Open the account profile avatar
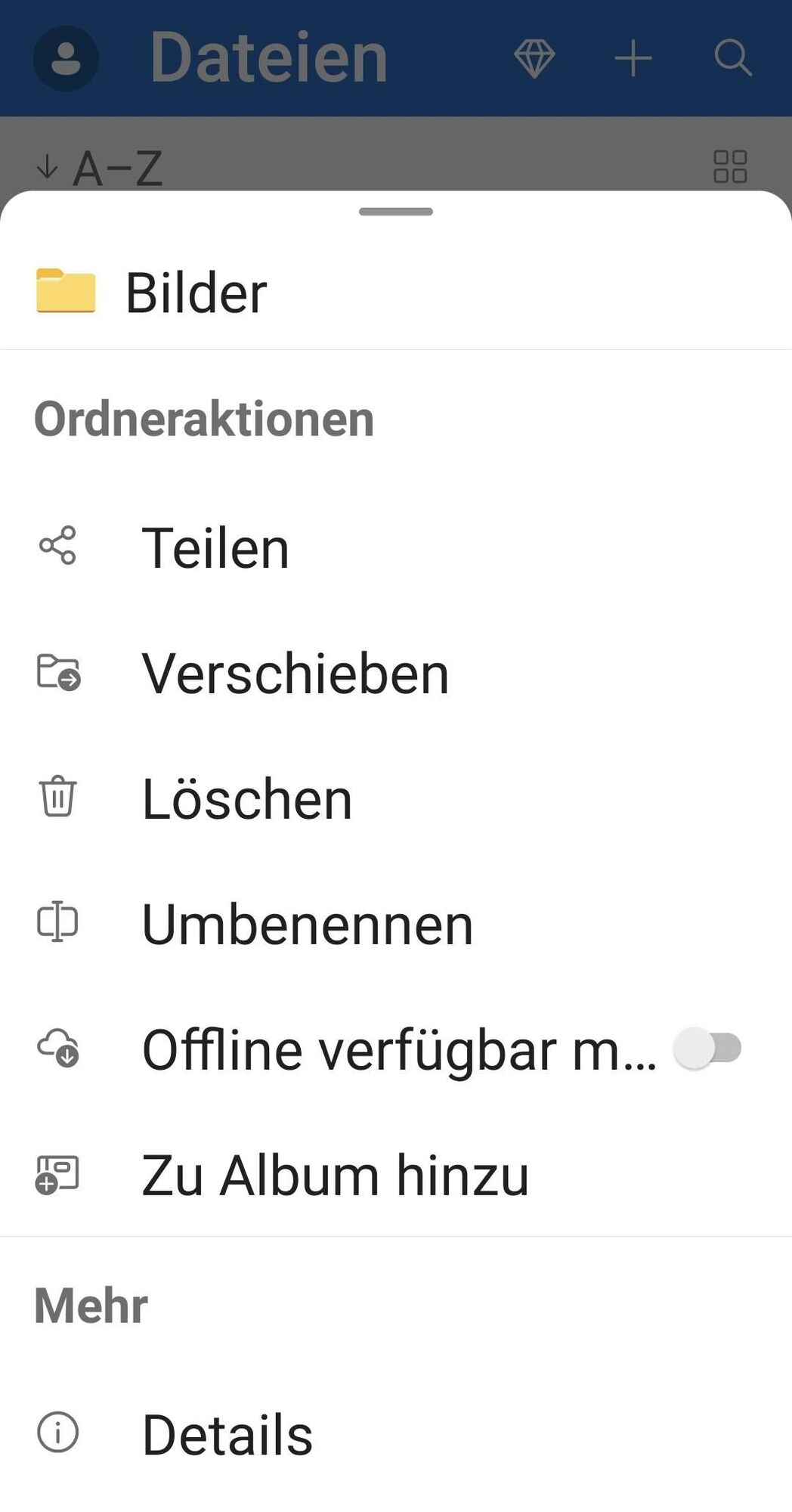 66,58
